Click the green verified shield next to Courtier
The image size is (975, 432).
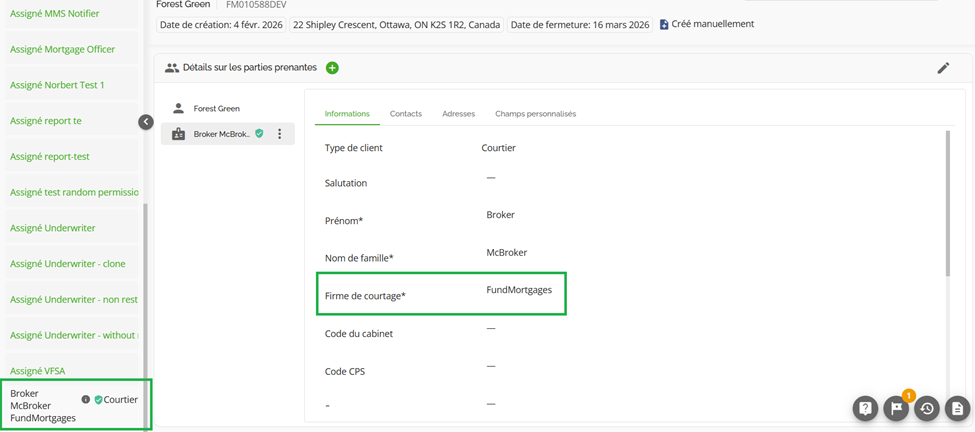point(98,400)
